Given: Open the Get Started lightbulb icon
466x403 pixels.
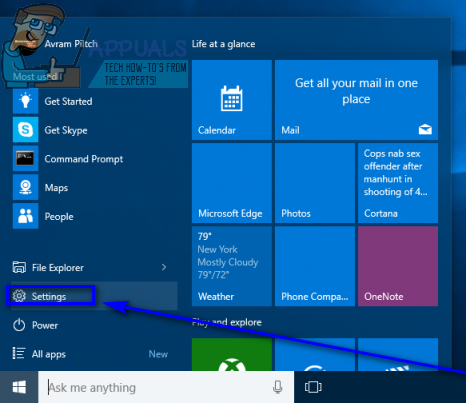Looking at the screenshot, I should click(25, 101).
